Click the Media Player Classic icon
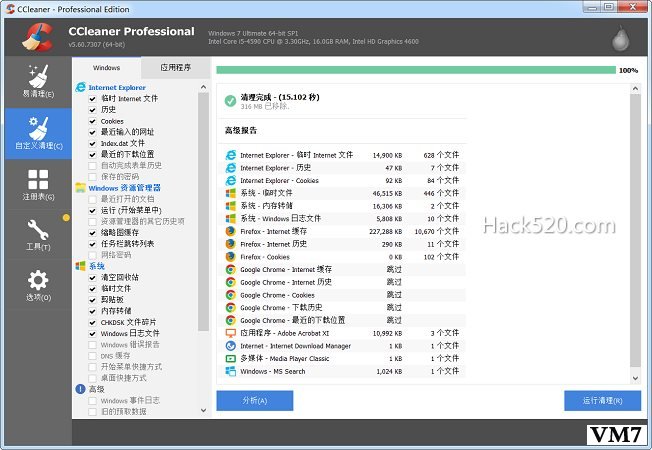This screenshot has height=450, width=652. click(230, 359)
